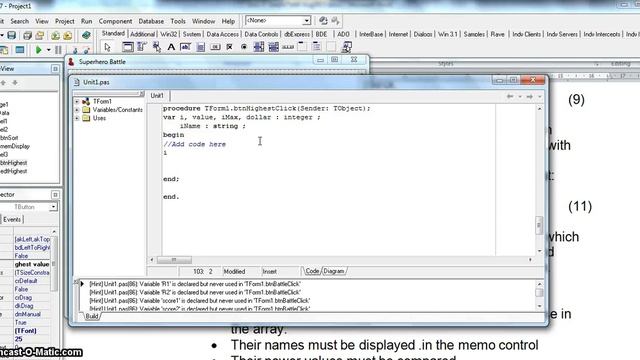Viewport: 640px width, 360px height.
Task: Click the green Run button
Action: tap(38, 50)
